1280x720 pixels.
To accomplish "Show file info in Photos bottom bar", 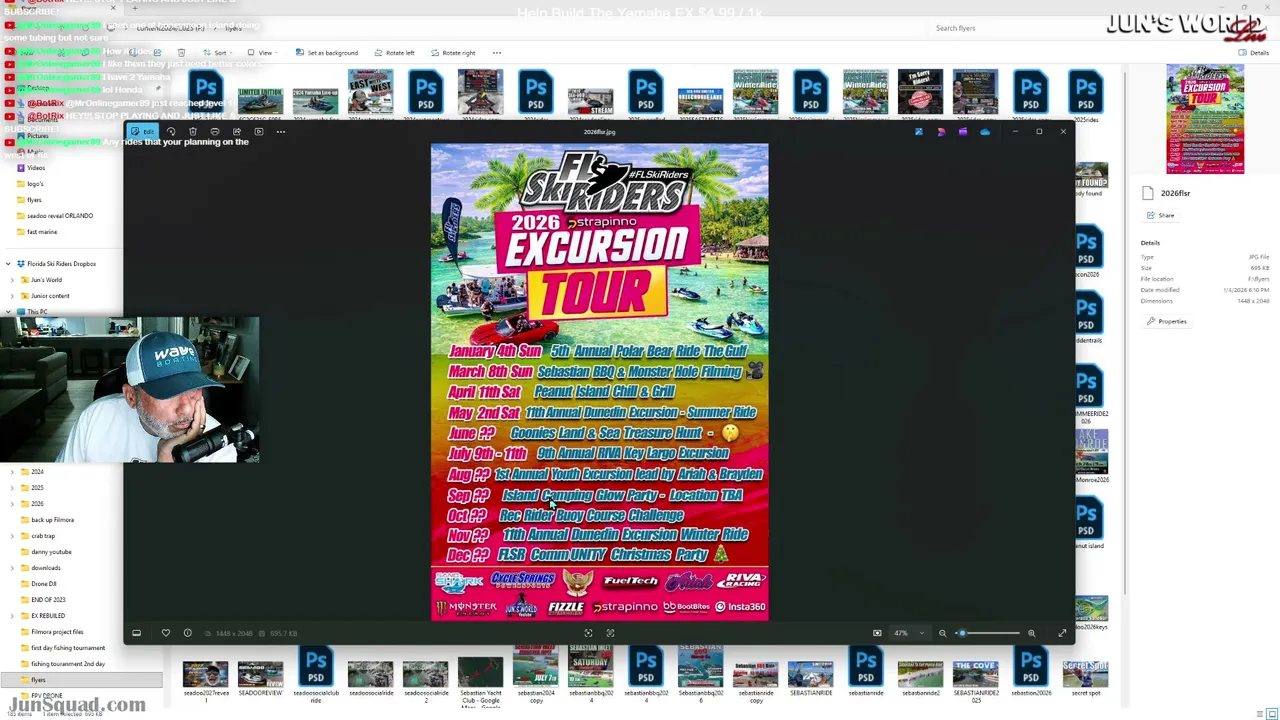I will tap(187, 633).
